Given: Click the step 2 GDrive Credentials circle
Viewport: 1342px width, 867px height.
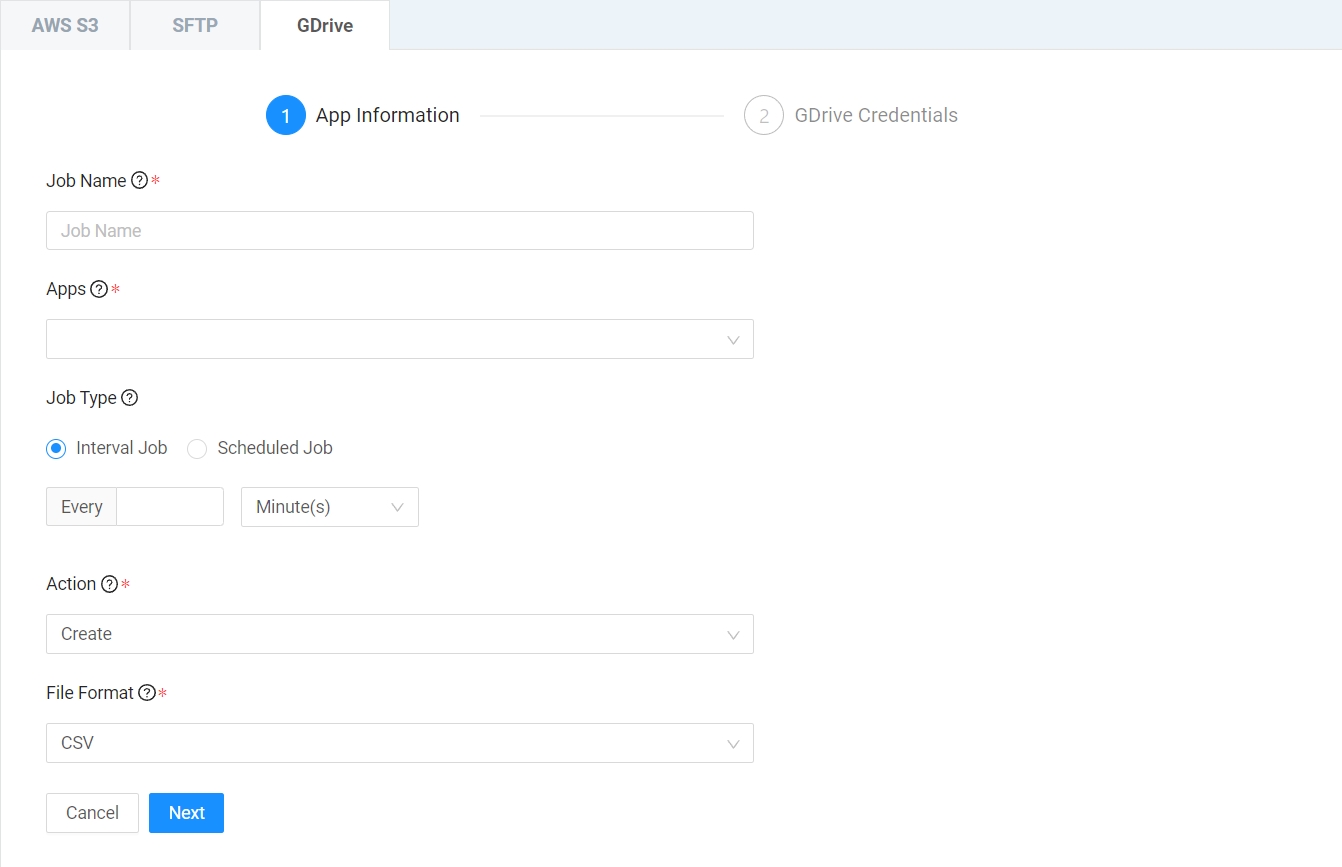Looking at the screenshot, I should [763, 116].
